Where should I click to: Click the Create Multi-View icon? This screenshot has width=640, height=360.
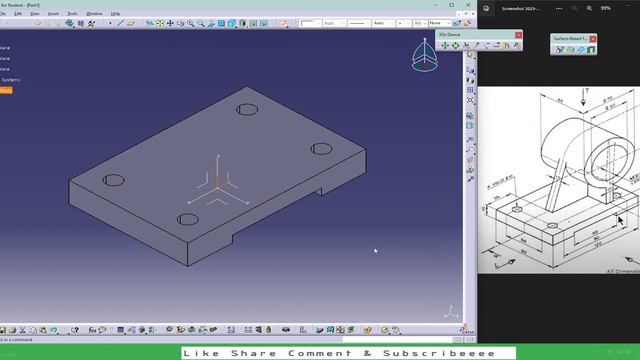[x=221, y=24]
